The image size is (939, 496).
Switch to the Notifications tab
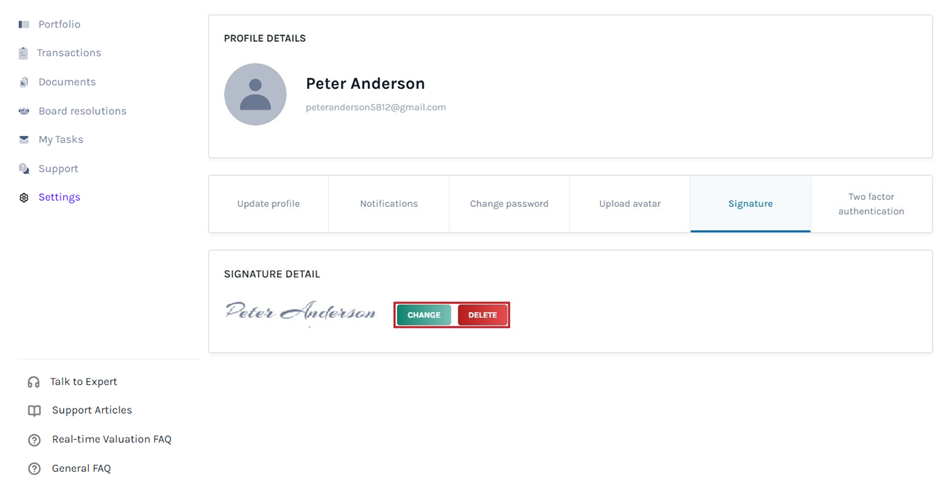point(389,204)
